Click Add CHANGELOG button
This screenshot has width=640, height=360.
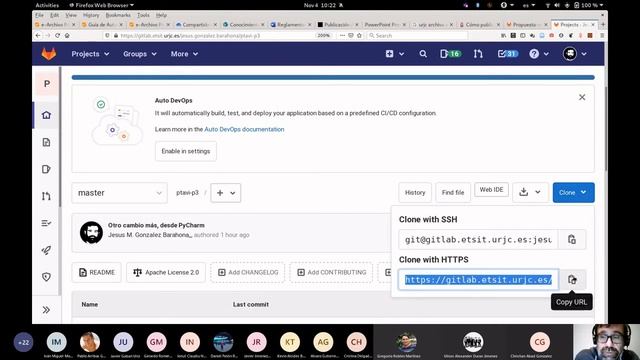[248, 272]
